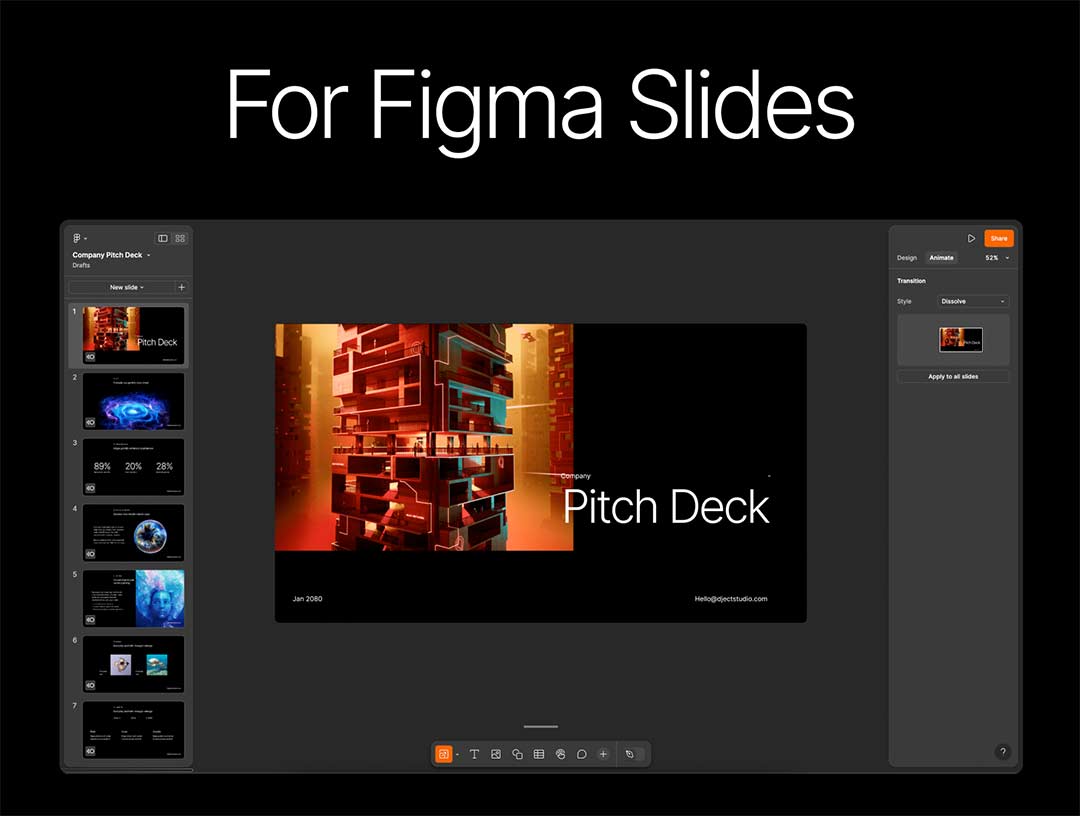The image size is (1080, 816).
Task: Select the Animate tab
Action: click(941, 258)
